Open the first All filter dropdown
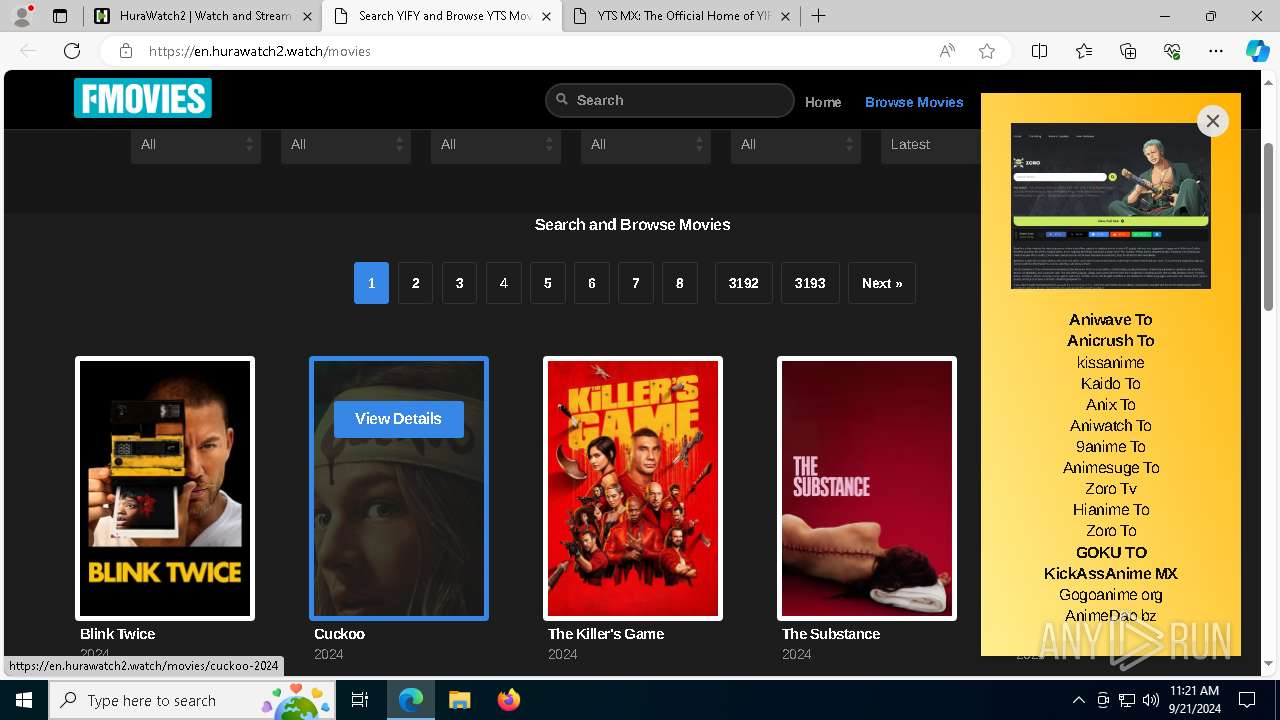 pyautogui.click(x=196, y=145)
